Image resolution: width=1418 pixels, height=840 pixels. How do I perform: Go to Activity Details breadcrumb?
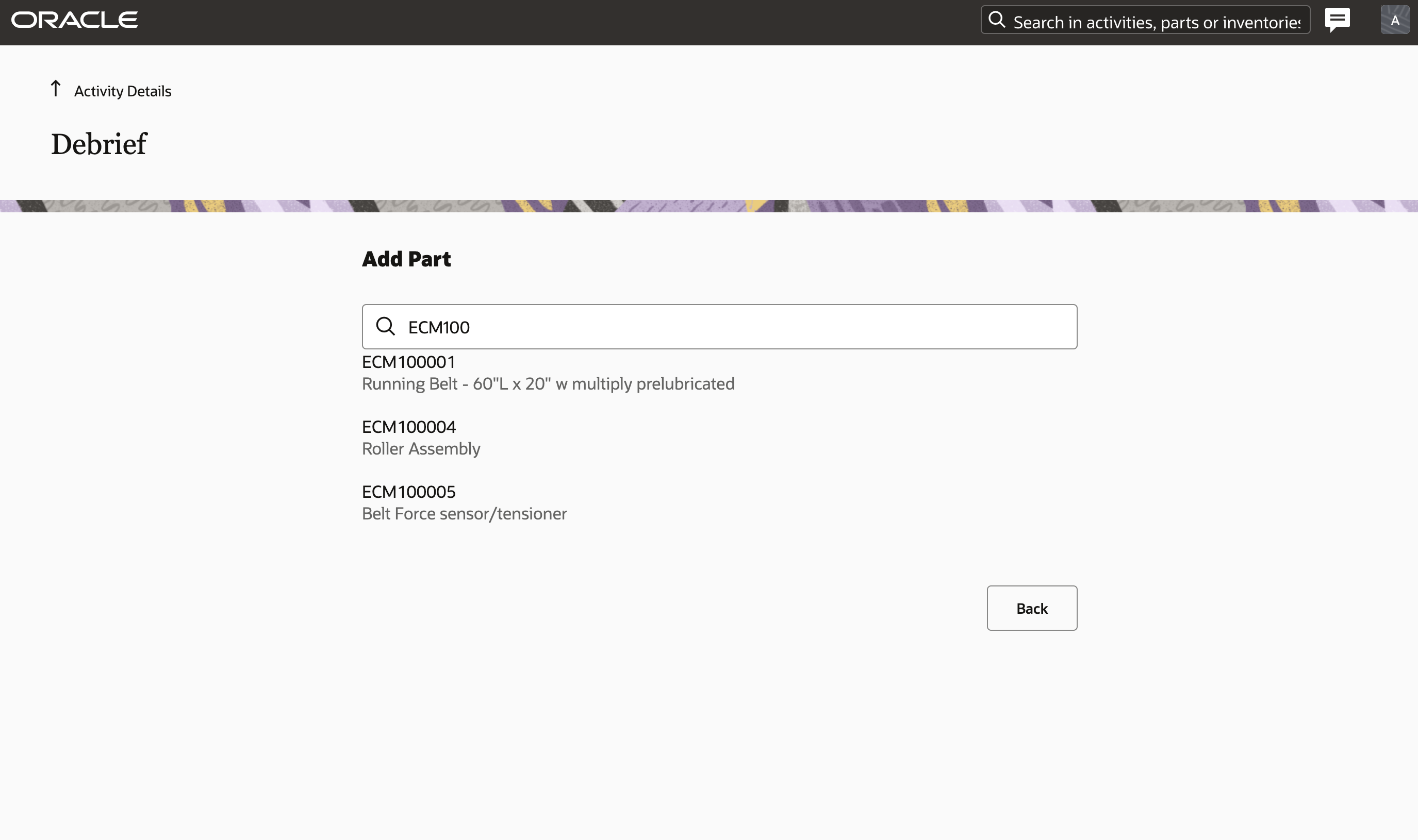(x=122, y=91)
